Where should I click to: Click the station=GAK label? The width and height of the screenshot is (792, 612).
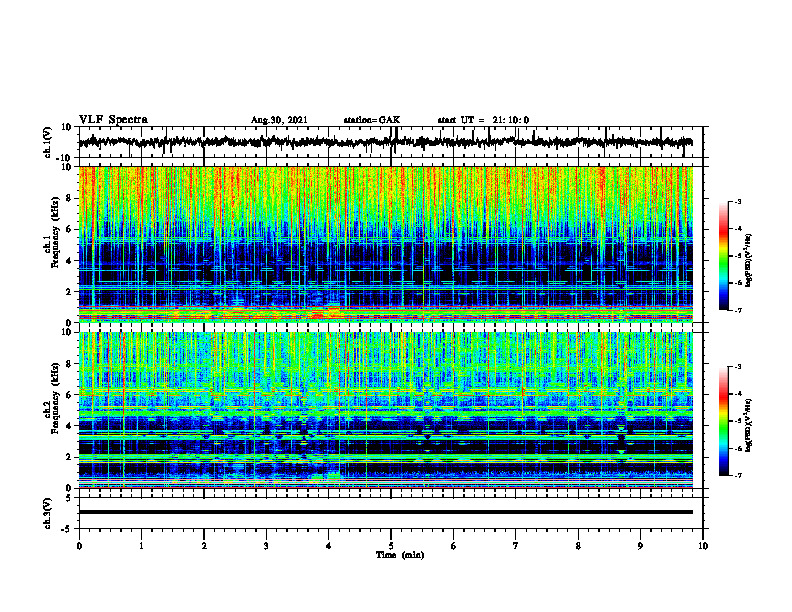tap(372, 120)
